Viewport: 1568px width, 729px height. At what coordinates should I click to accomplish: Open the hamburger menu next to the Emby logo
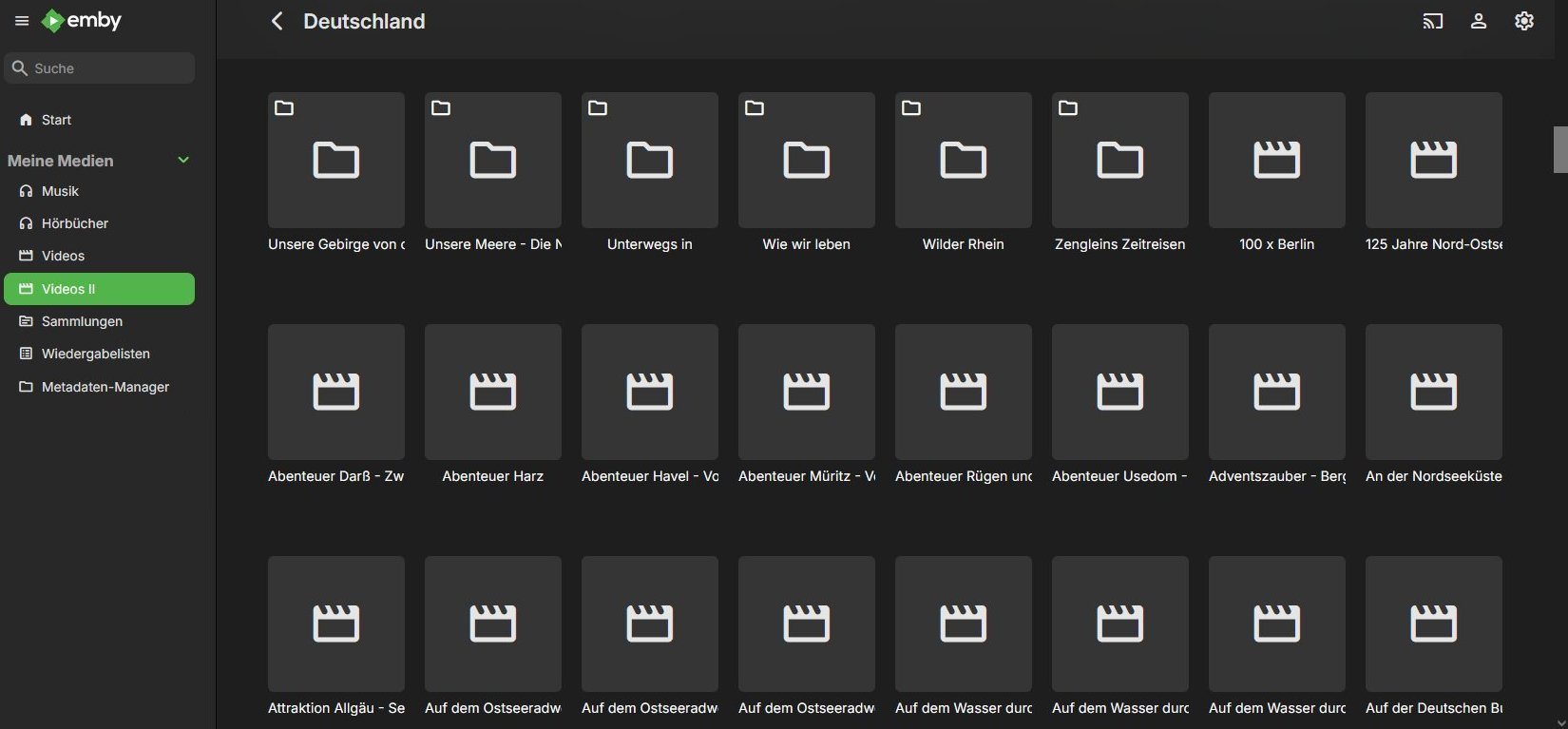pyautogui.click(x=22, y=21)
